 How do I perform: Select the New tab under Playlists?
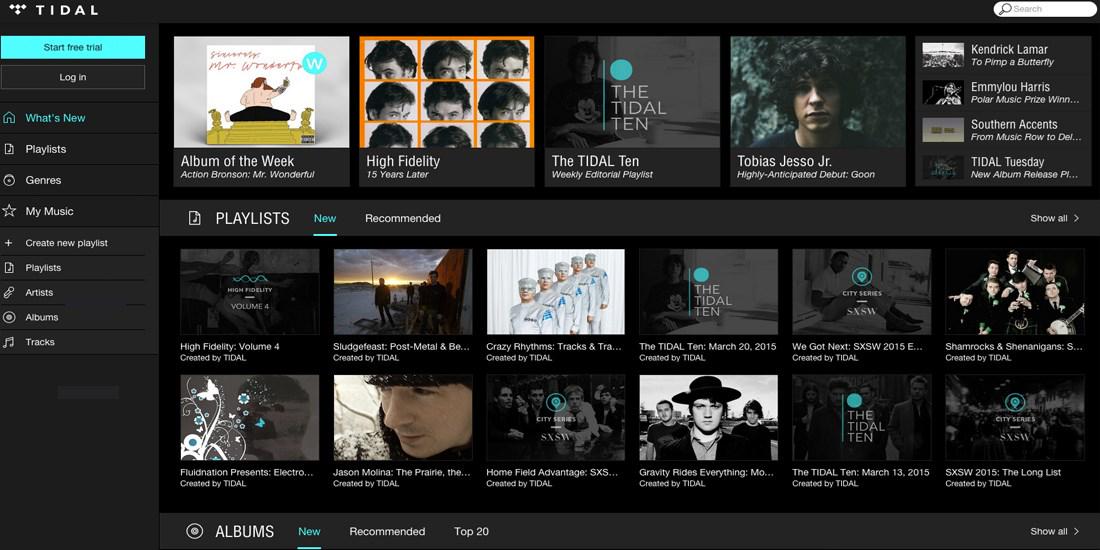(x=325, y=218)
